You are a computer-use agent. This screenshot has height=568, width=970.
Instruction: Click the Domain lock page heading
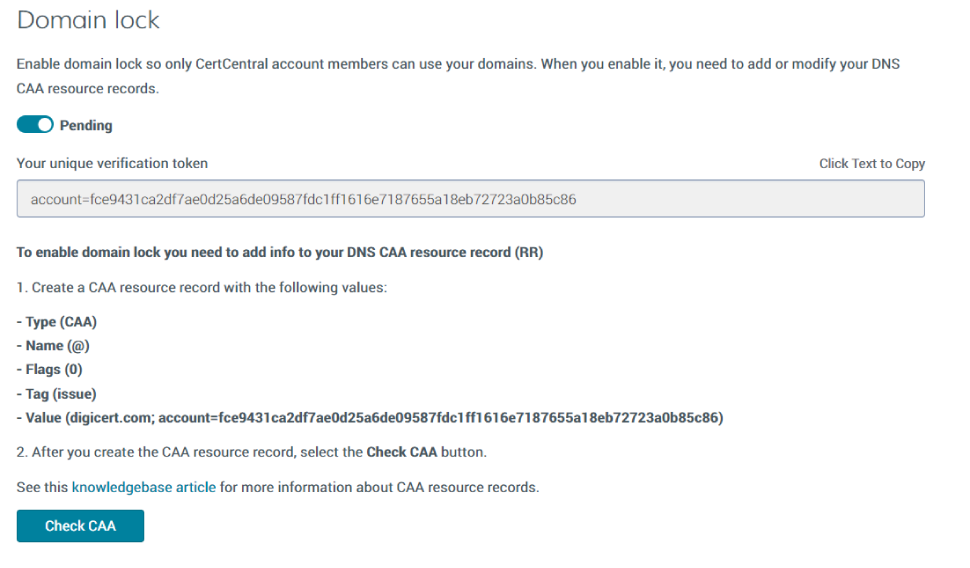click(88, 20)
